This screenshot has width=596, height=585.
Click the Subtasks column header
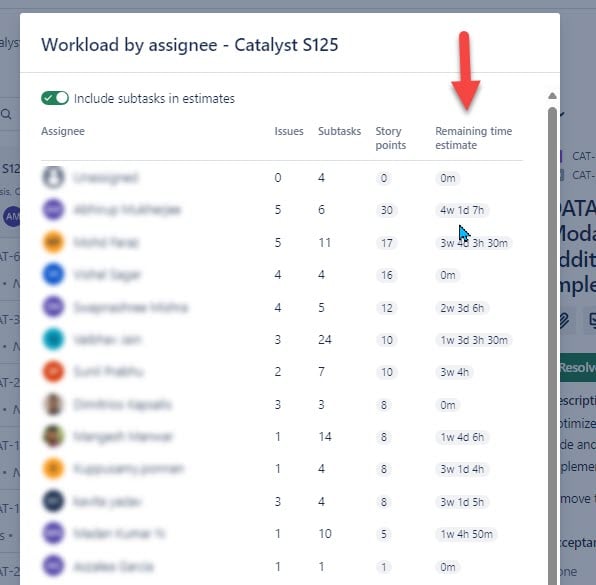(339, 131)
